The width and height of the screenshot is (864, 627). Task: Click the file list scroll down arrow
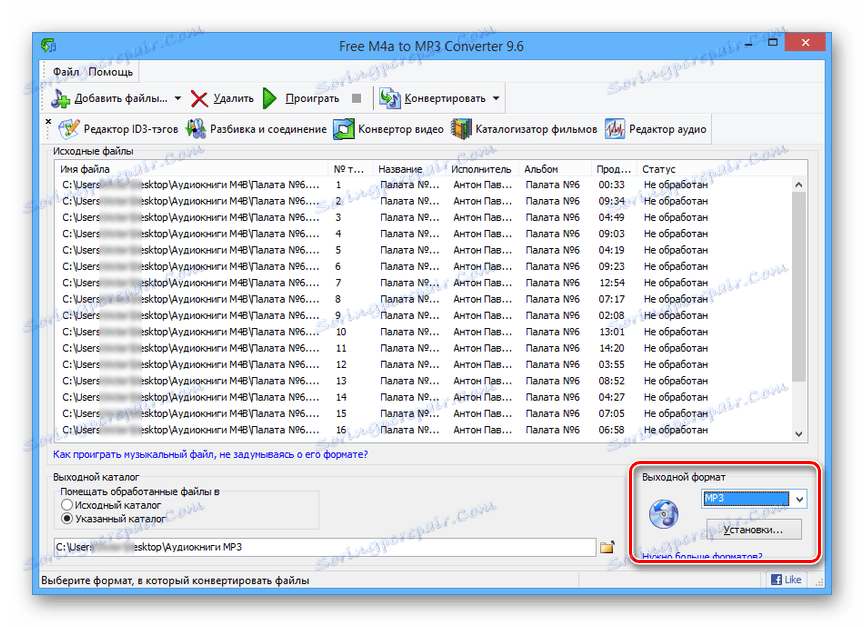[x=799, y=434]
